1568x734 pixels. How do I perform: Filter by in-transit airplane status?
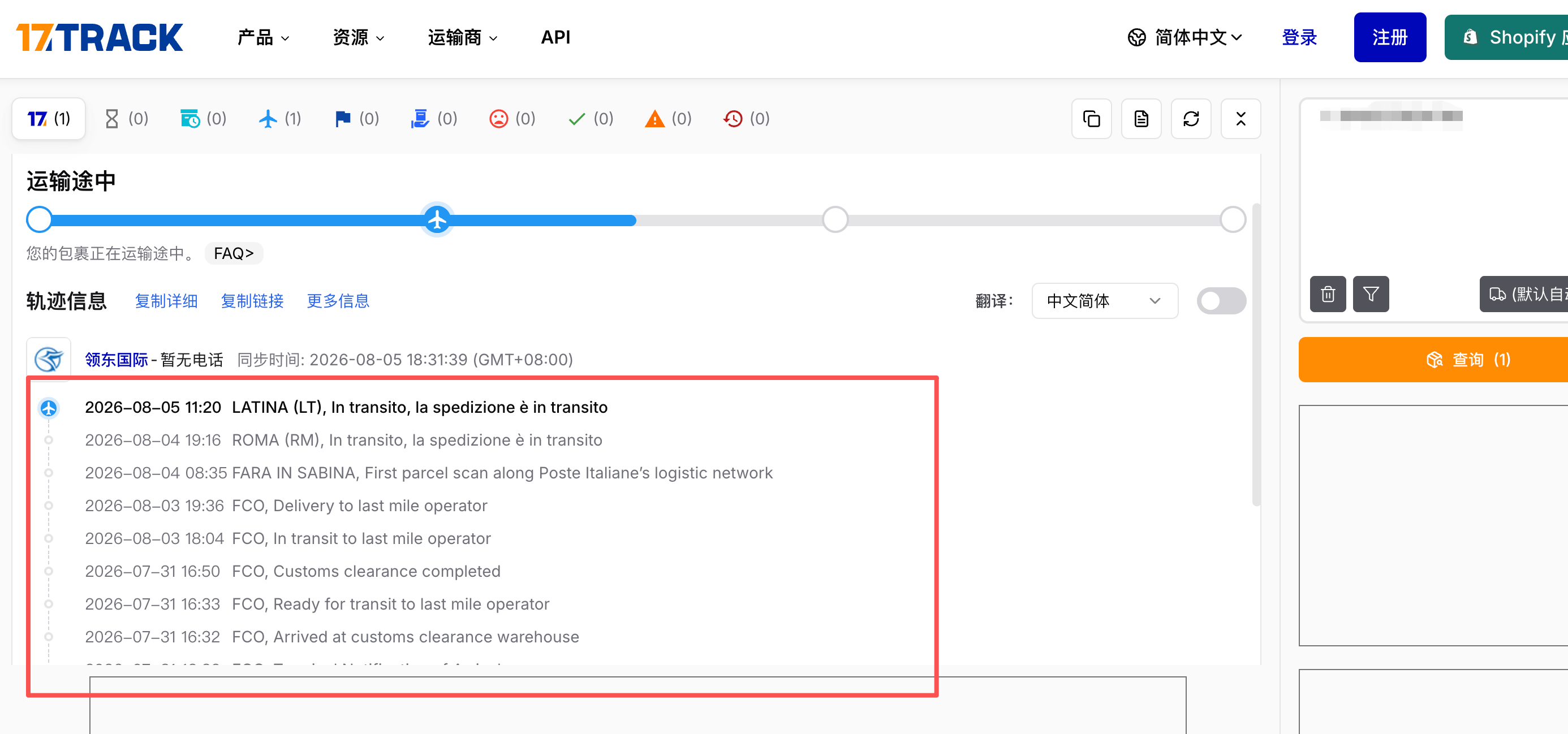click(x=280, y=119)
